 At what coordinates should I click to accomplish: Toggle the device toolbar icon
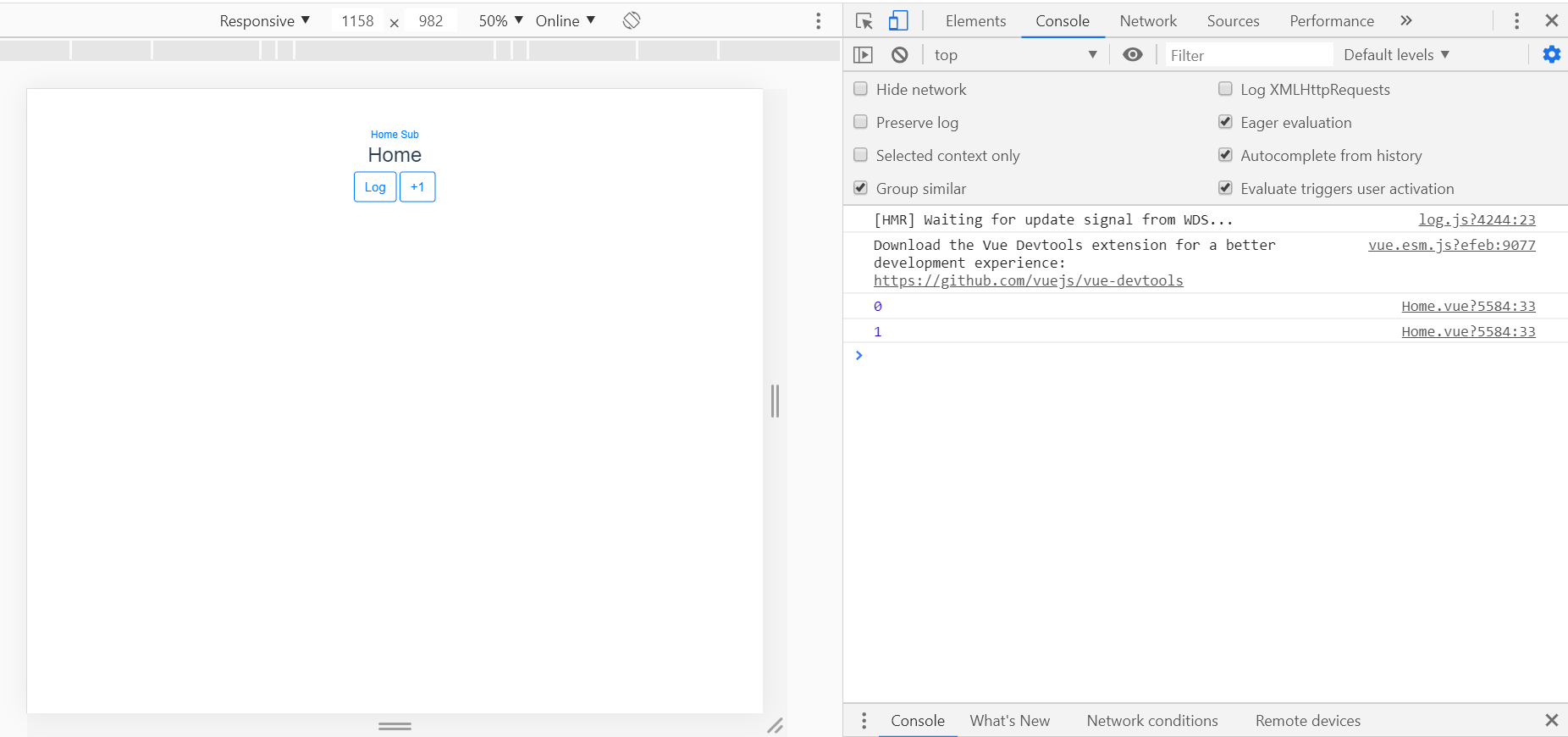click(x=898, y=21)
